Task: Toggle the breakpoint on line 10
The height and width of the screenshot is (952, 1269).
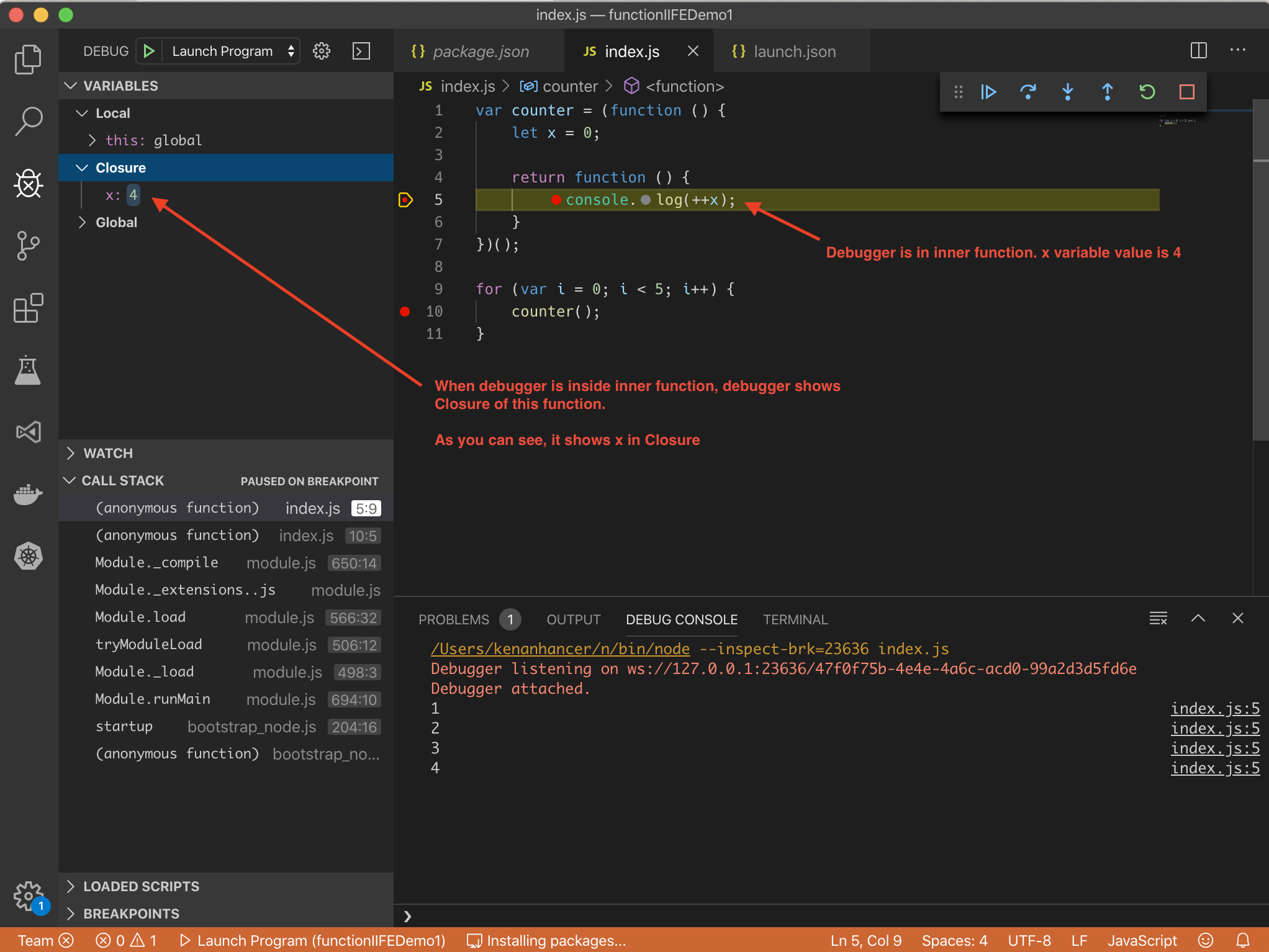Action: point(405,312)
